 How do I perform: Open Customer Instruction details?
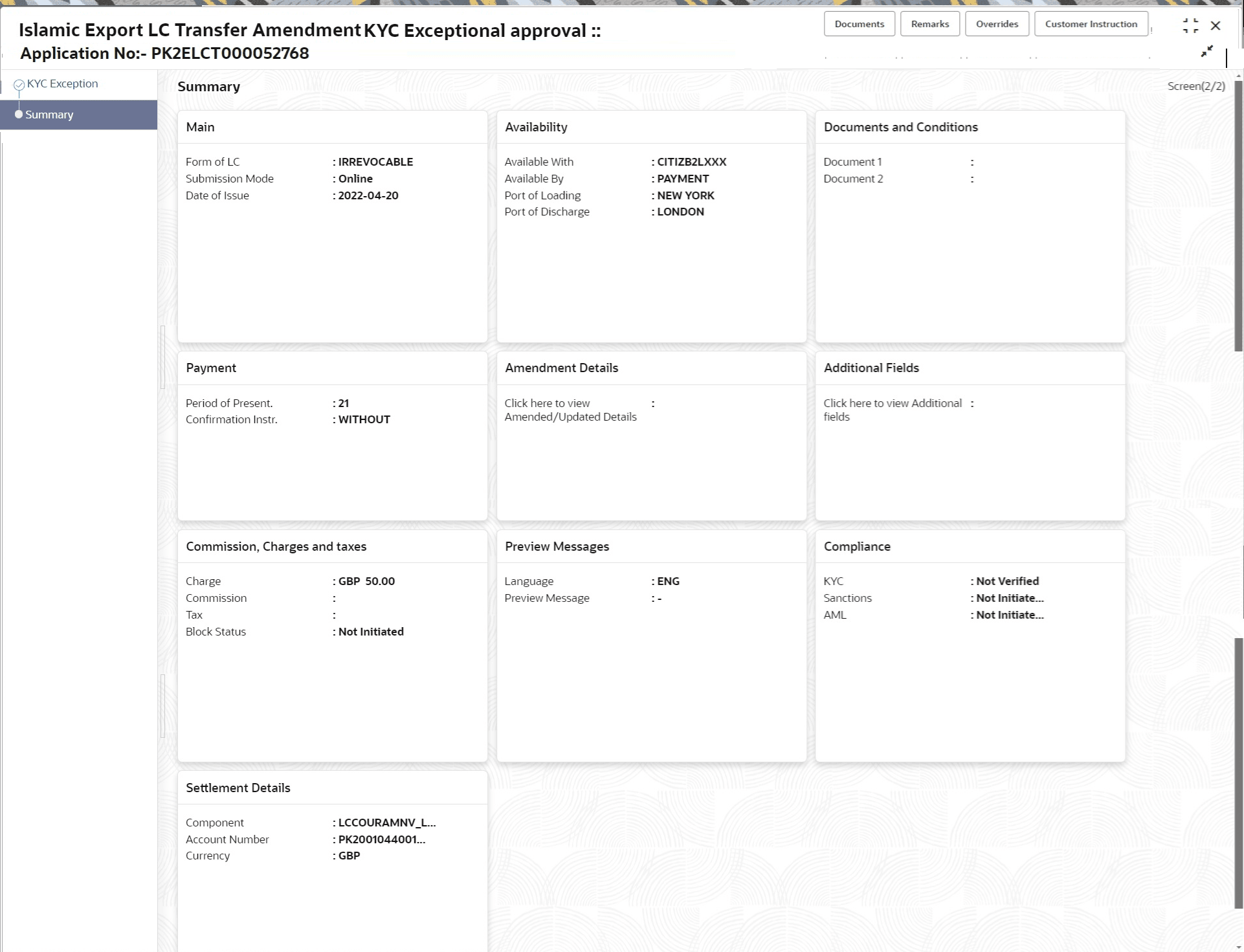click(1091, 23)
